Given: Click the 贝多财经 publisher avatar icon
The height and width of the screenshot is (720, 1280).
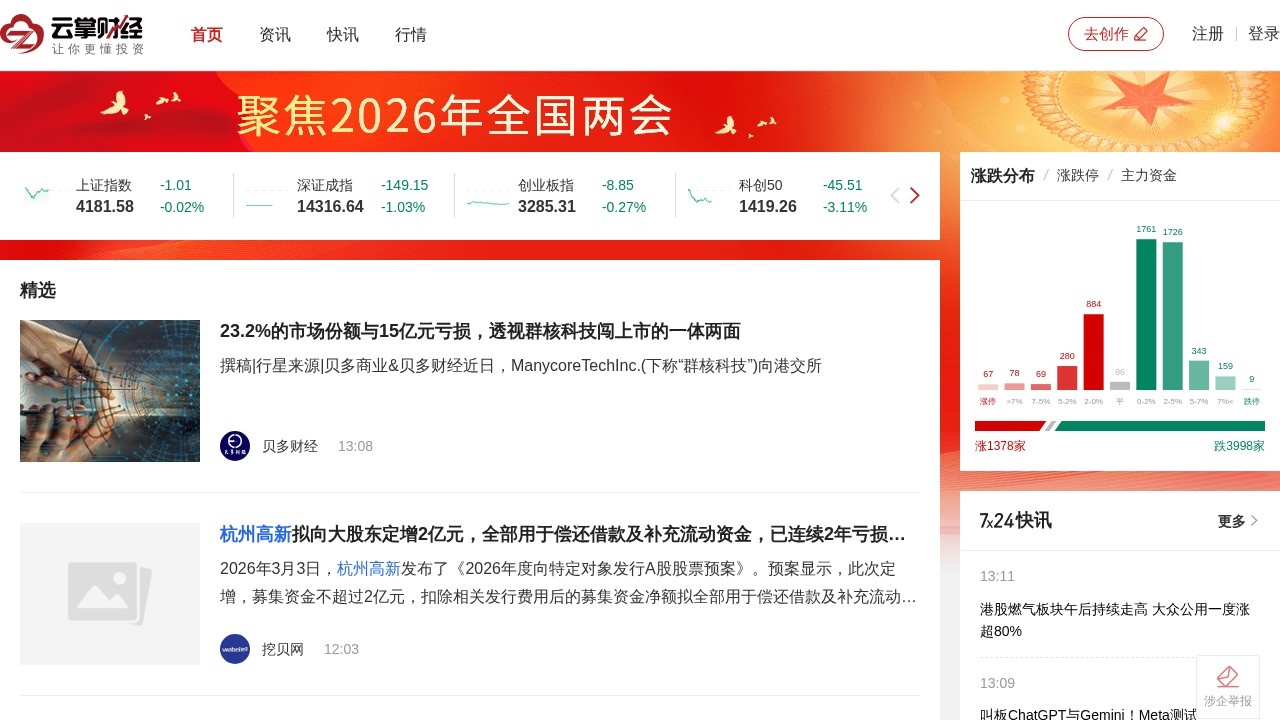Looking at the screenshot, I should click(x=234, y=446).
